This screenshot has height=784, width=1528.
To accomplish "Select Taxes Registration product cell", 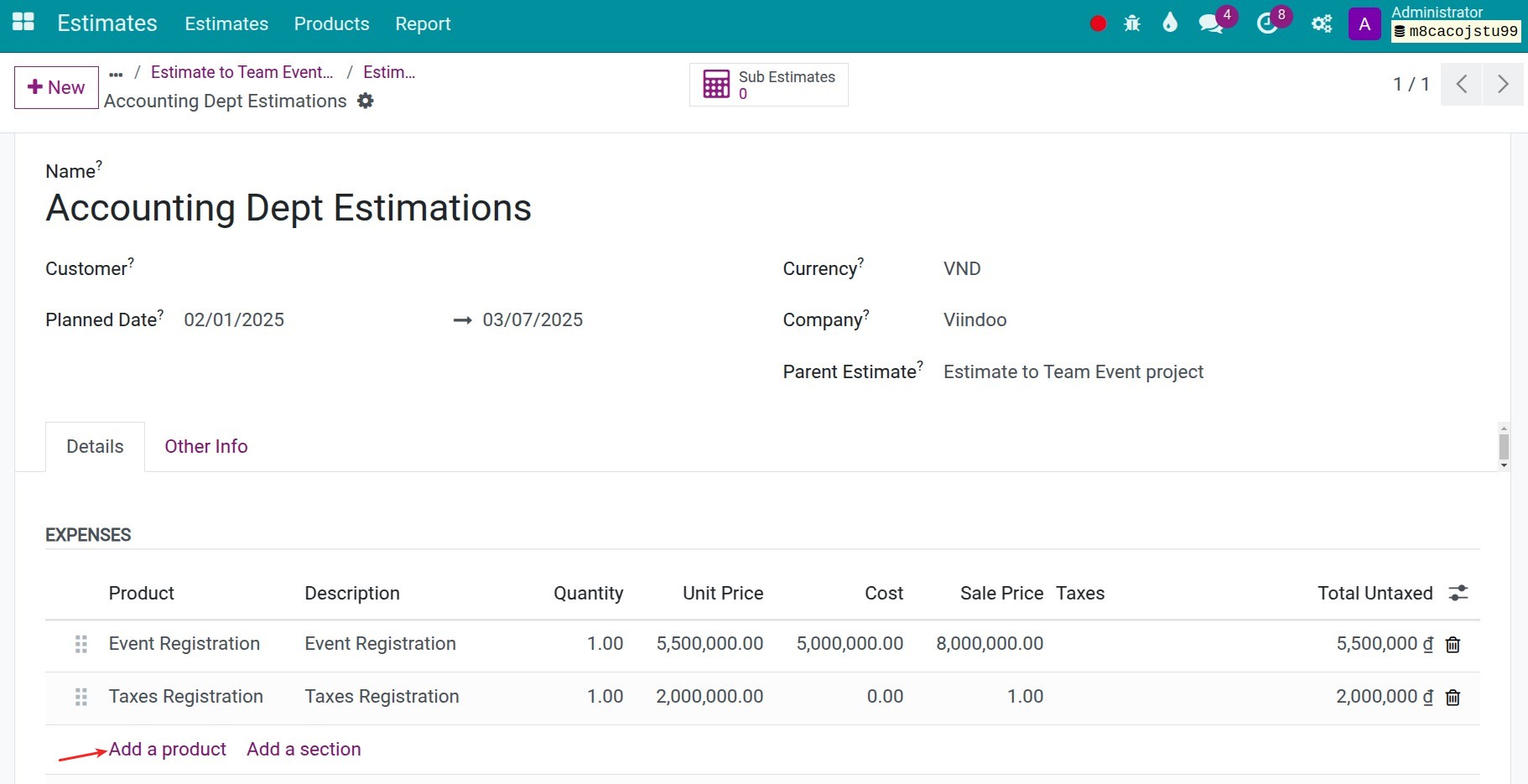I will coord(186,696).
